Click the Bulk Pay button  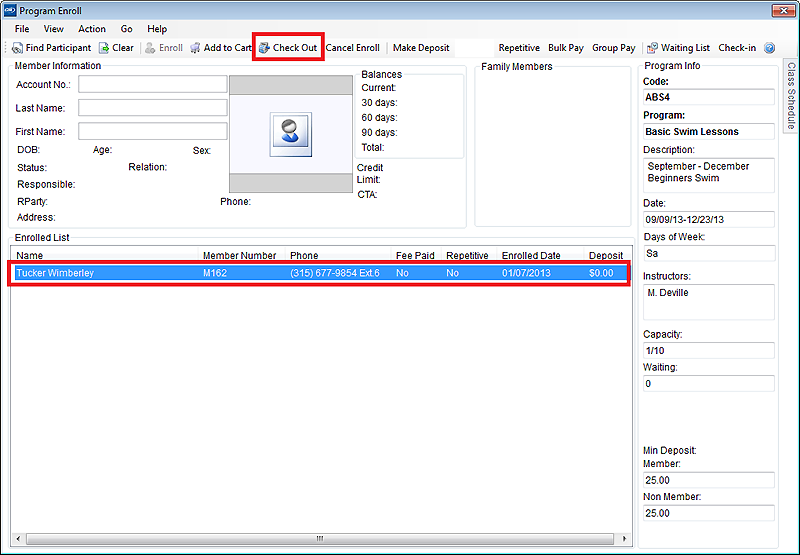[566, 48]
